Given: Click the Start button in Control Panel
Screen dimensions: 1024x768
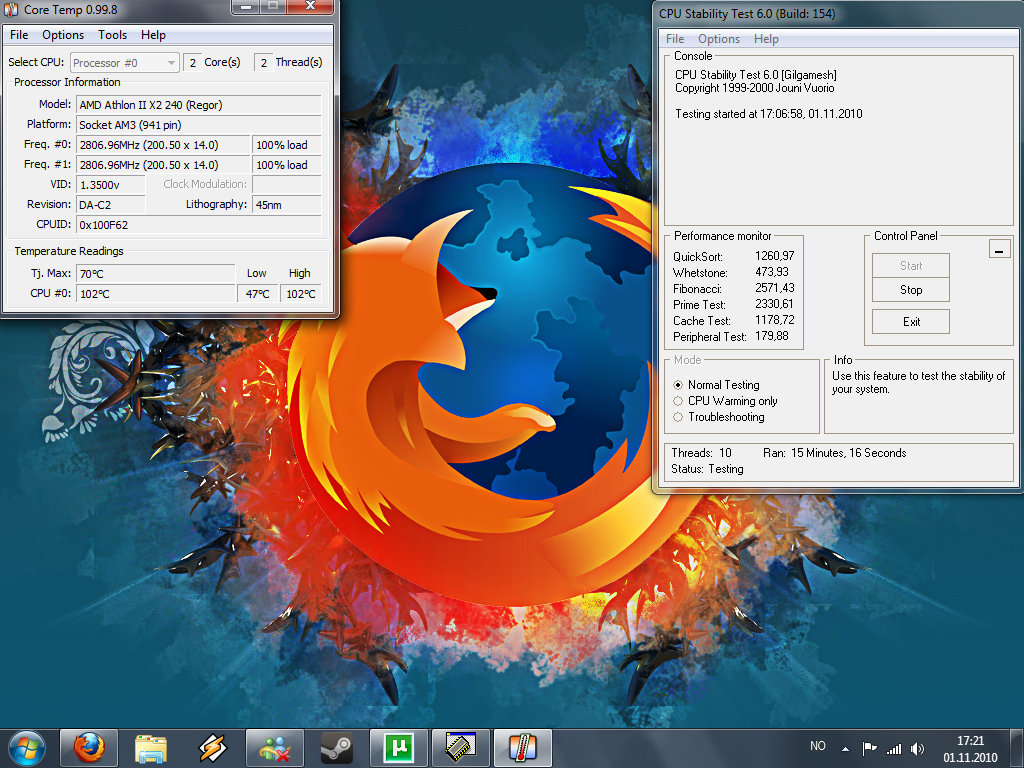Looking at the screenshot, I should coord(910,266).
